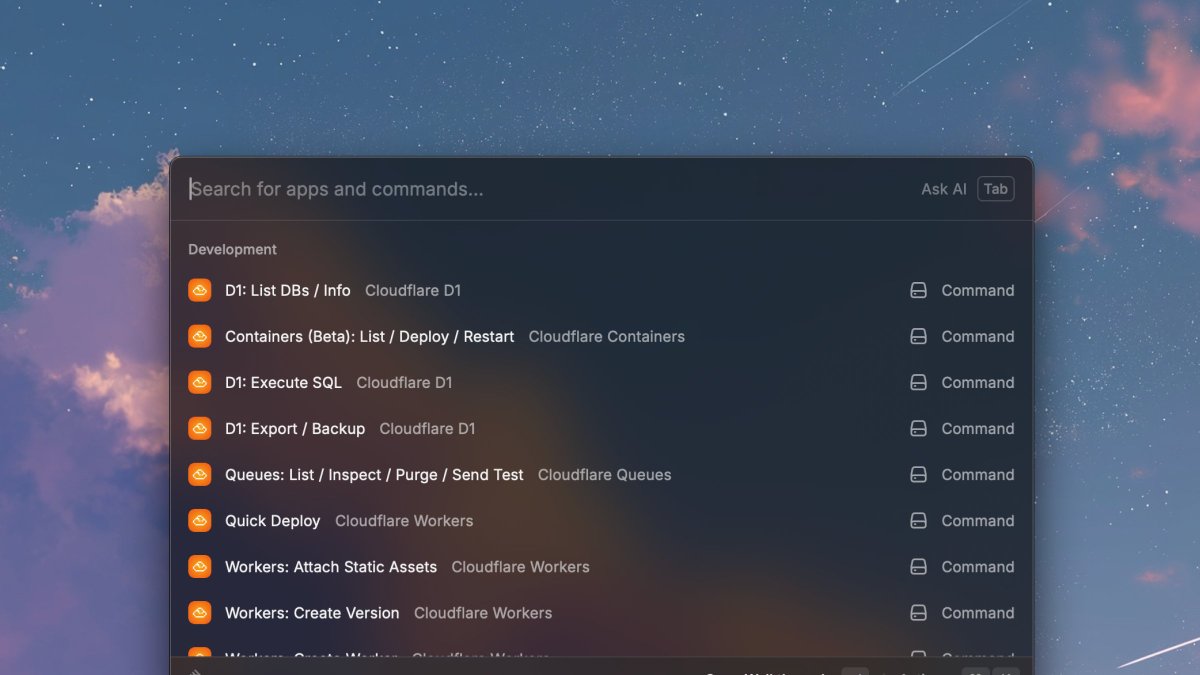Select Workers: Create Version command
The height and width of the screenshot is (675, 1200).
point(601,612)
